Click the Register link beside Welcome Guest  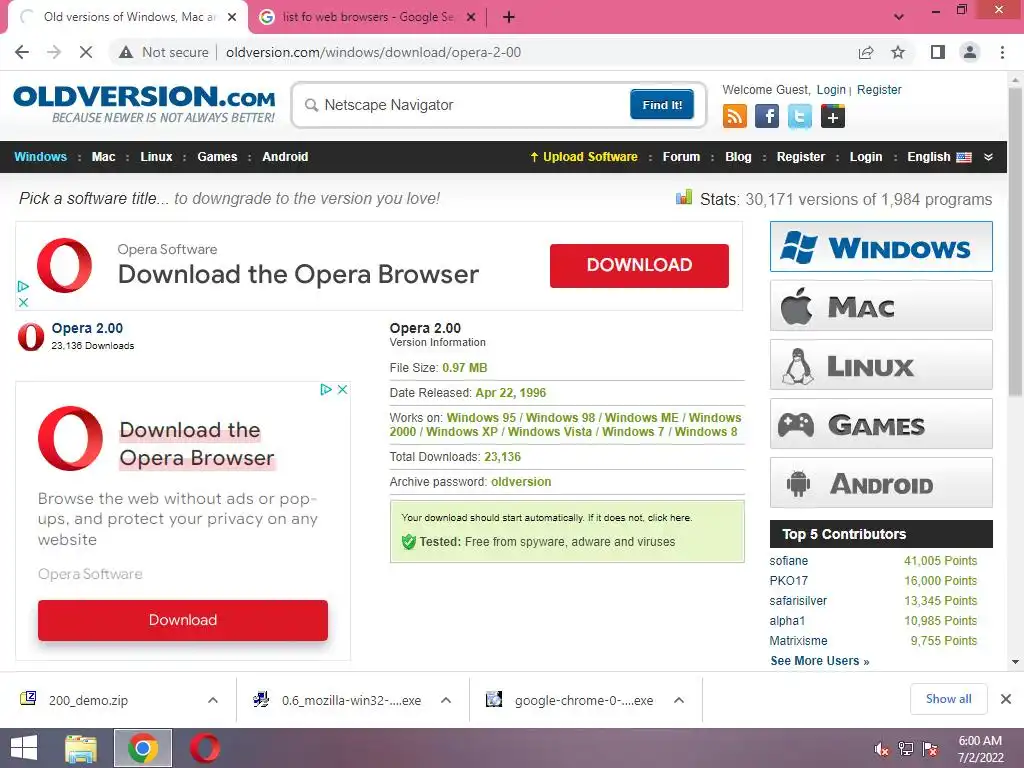tap(879, 89)
